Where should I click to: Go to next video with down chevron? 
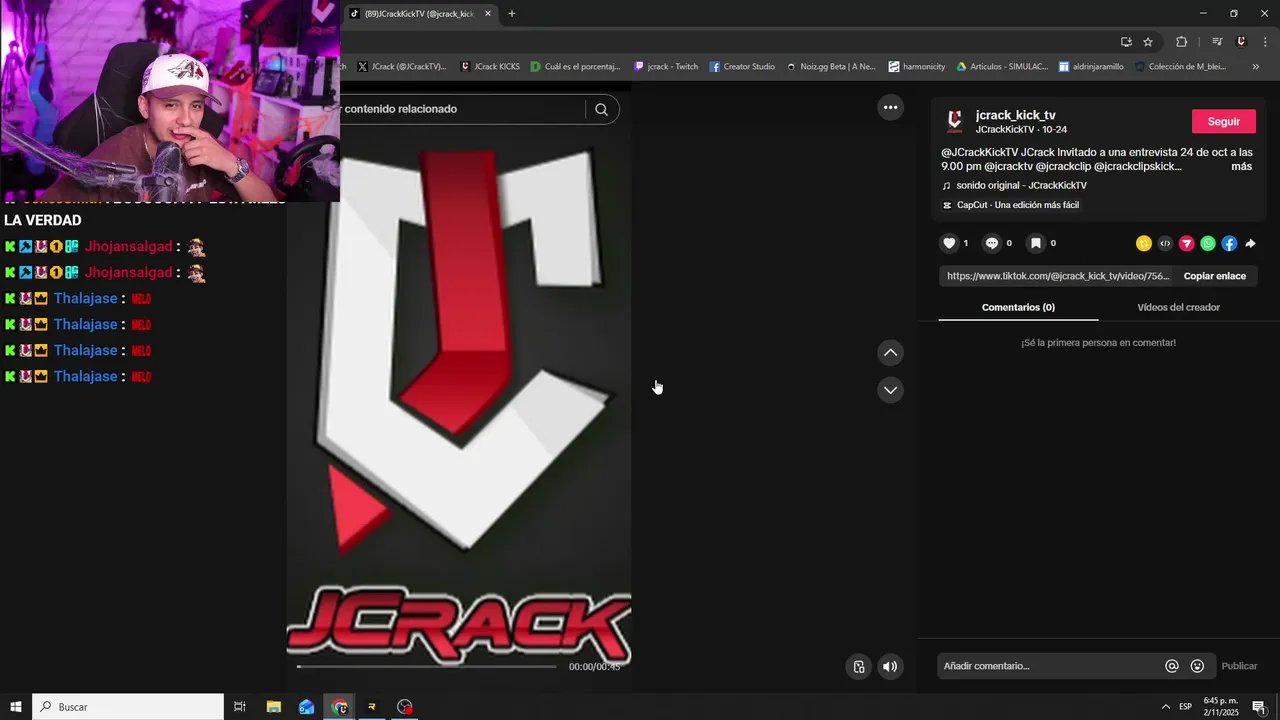pyautogui.click(x=890, y=390)
